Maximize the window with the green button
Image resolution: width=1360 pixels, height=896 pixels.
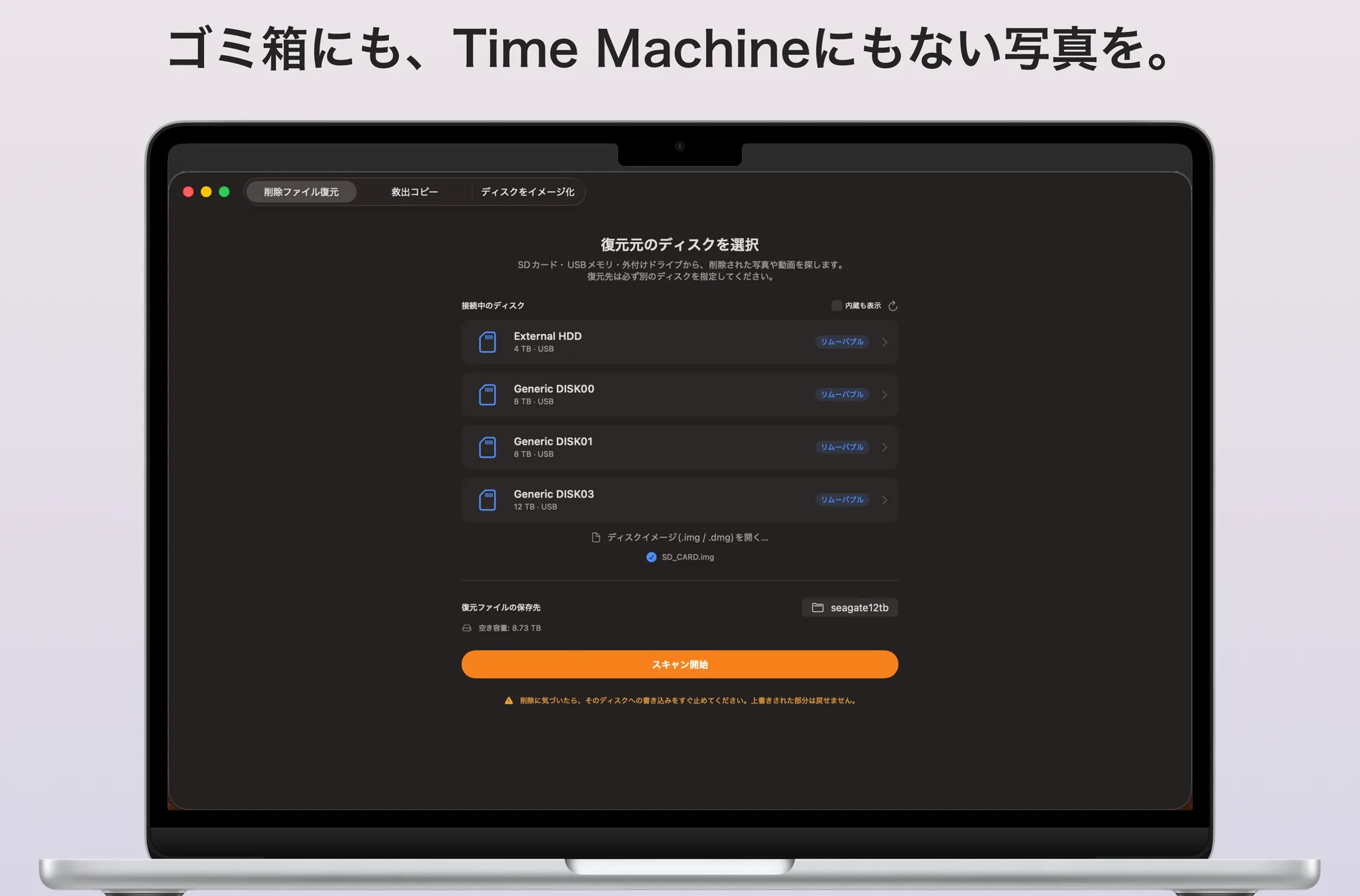(x=224, y=192)
